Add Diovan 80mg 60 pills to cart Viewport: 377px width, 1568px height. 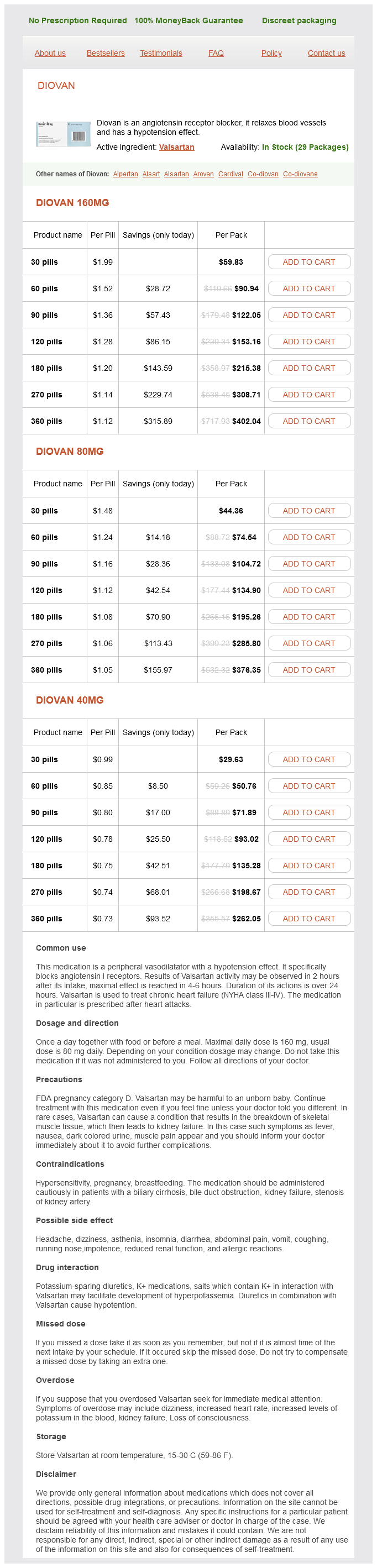(x=309, y=537)
